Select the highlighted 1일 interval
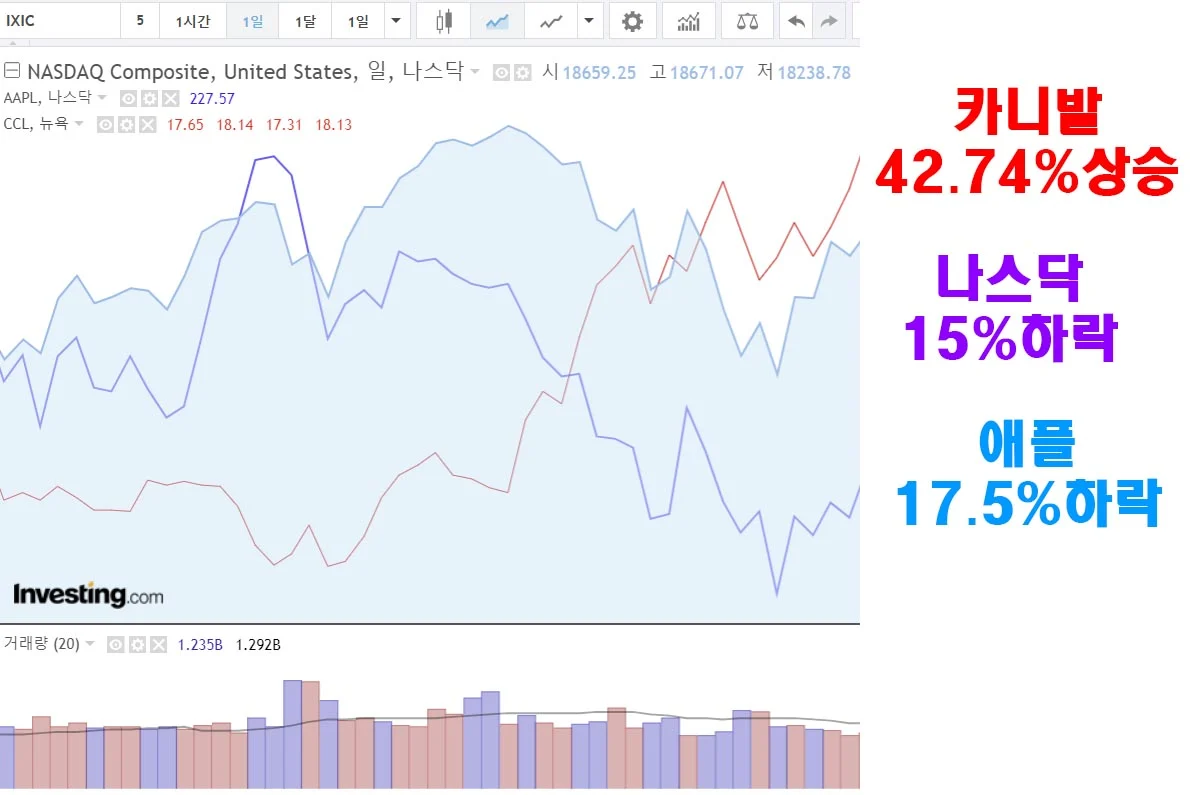Screen dimensions: 1190x795 tap(253, 21)
